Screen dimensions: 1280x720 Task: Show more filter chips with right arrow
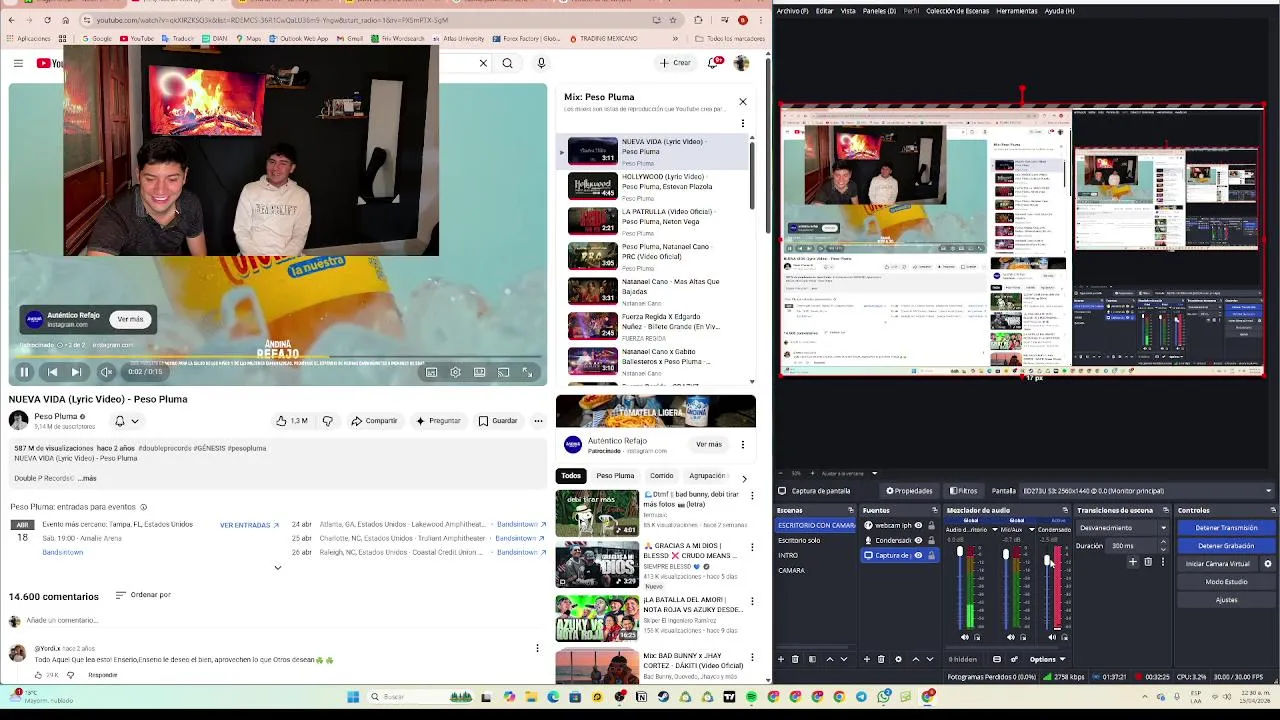(744, 478)
